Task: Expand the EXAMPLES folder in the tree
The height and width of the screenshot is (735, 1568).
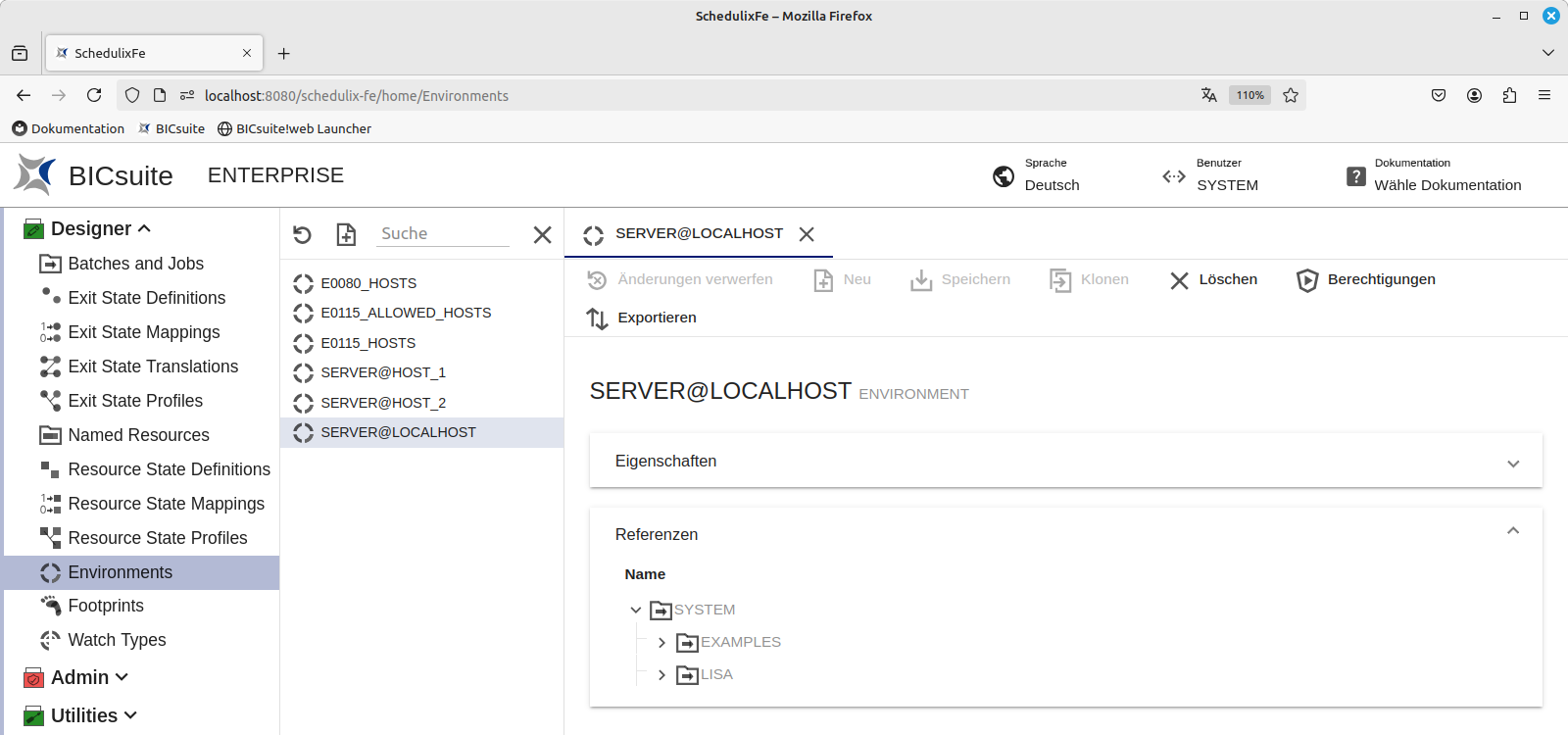Action: [661, 643]
